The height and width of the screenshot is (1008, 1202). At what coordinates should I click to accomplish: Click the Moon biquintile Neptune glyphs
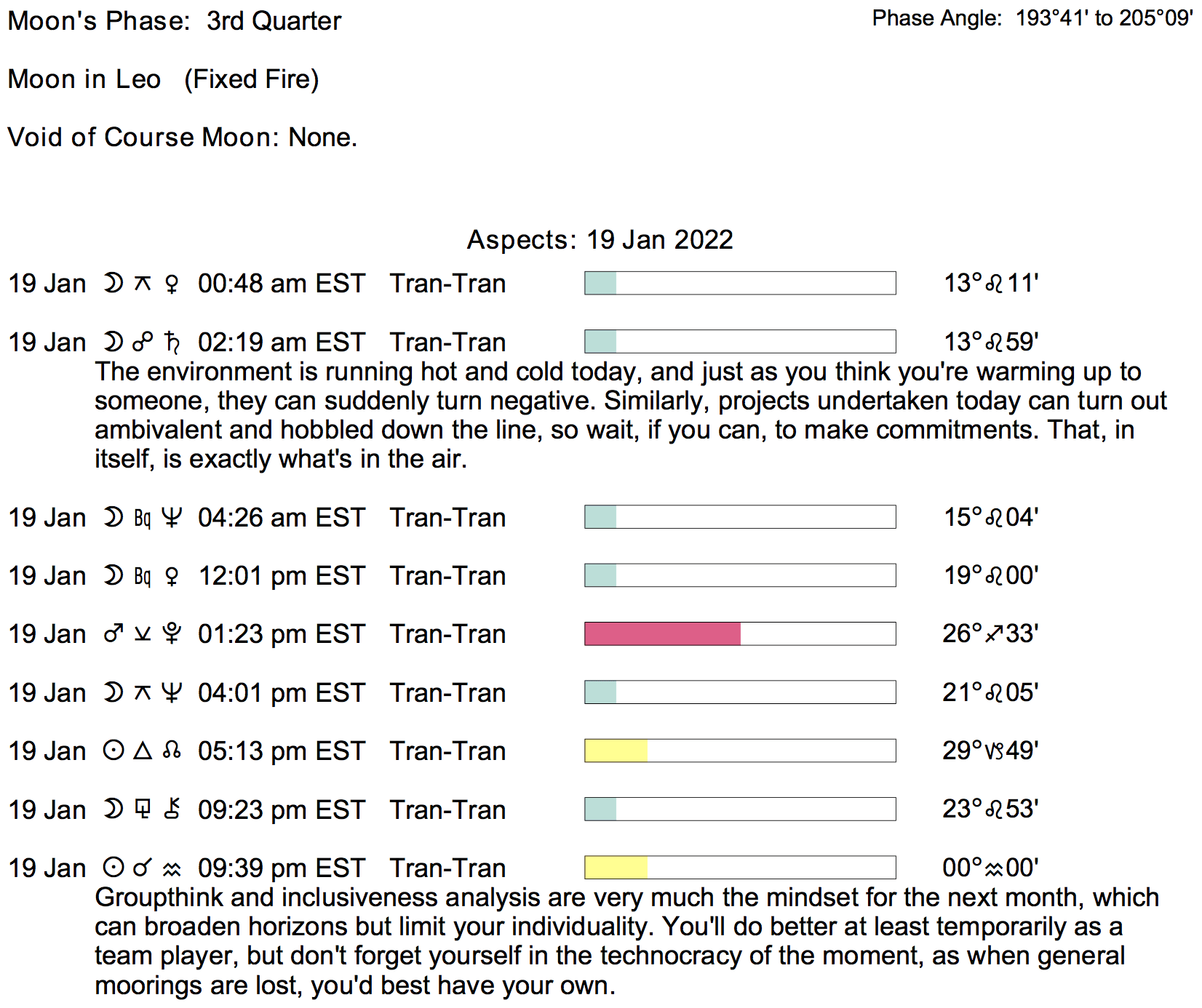(x=142, y=517)
